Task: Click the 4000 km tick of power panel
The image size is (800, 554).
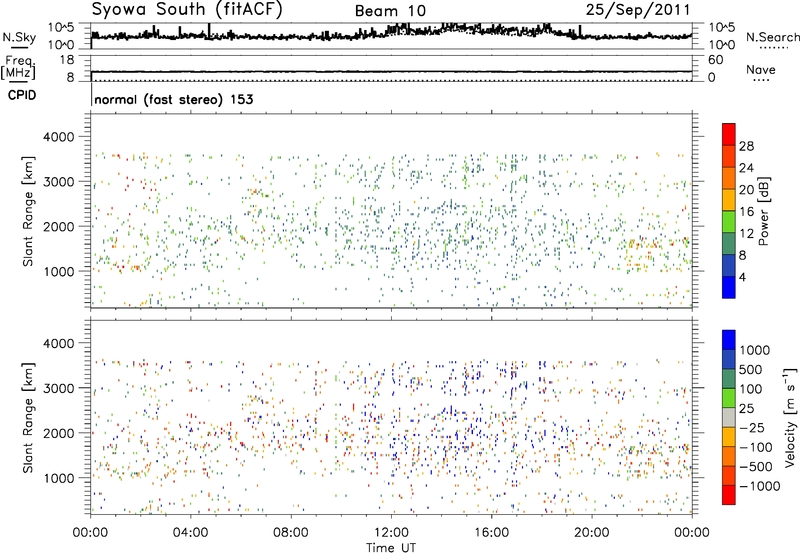Action: point(58,137)
